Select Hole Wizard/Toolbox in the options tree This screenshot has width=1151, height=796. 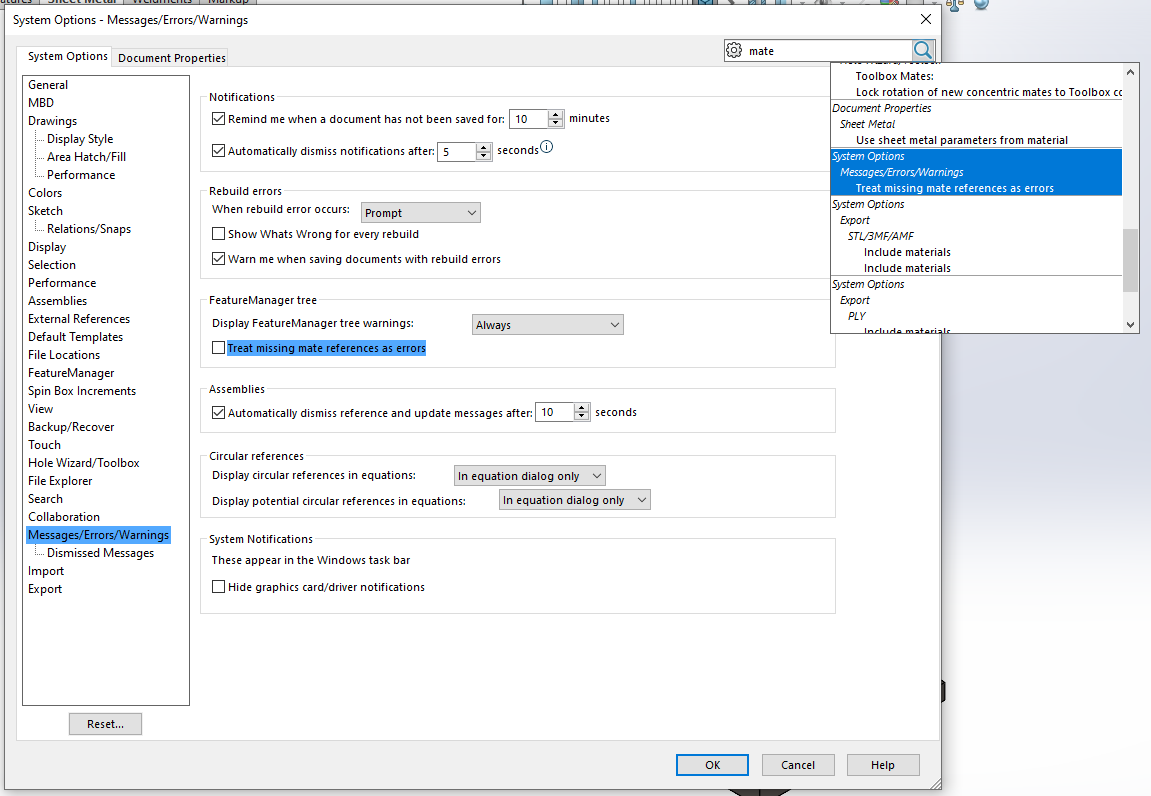coord(84,463)
